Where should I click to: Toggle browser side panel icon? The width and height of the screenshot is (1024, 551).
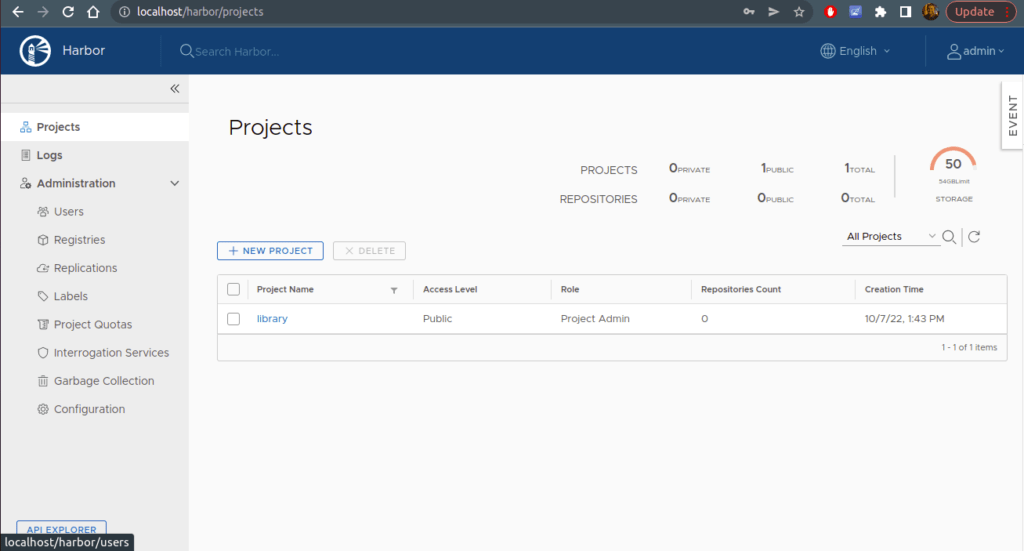click(905, 12)
